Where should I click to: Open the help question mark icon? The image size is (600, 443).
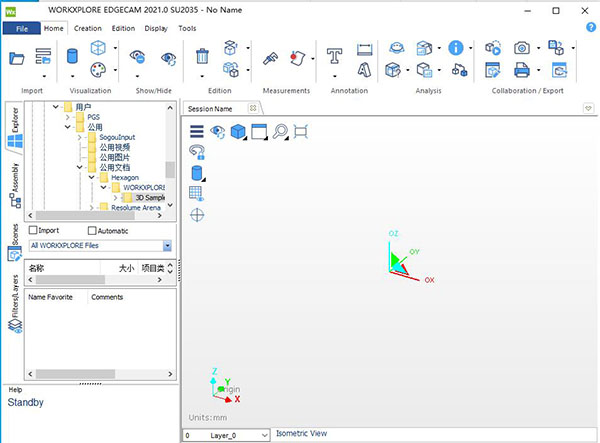(x=591, y=27)
